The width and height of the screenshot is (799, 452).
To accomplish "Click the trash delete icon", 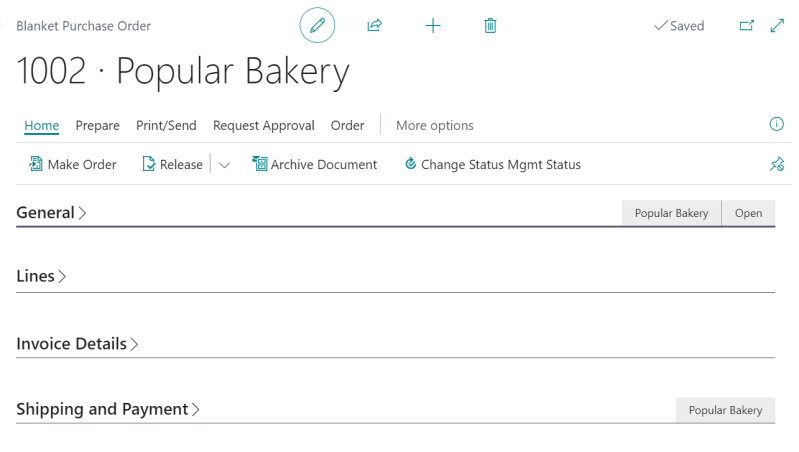I will coord(490,26).
